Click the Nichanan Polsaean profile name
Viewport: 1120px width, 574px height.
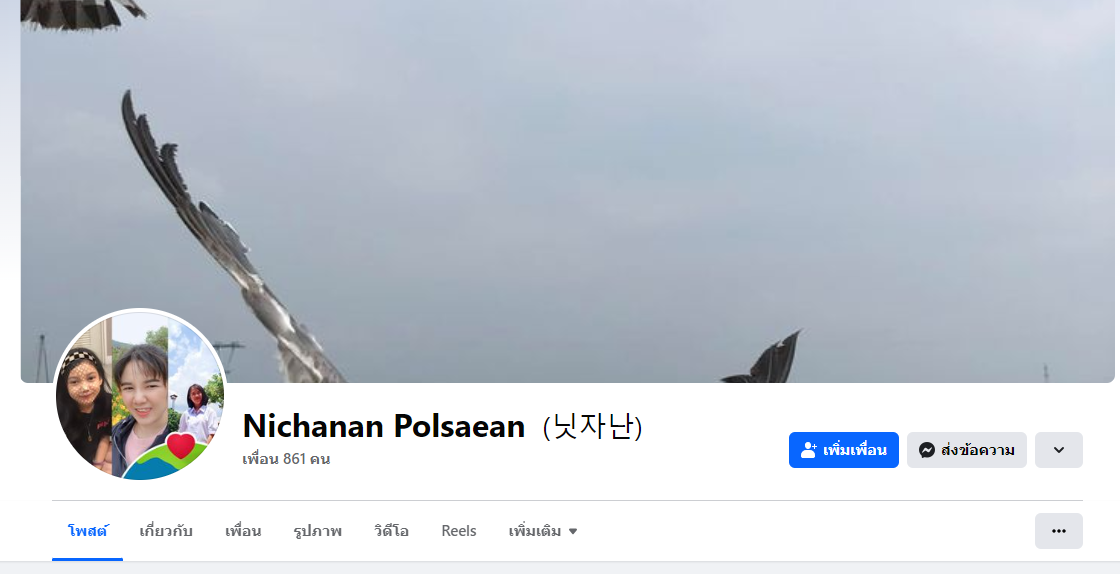(x=384, y=426)
